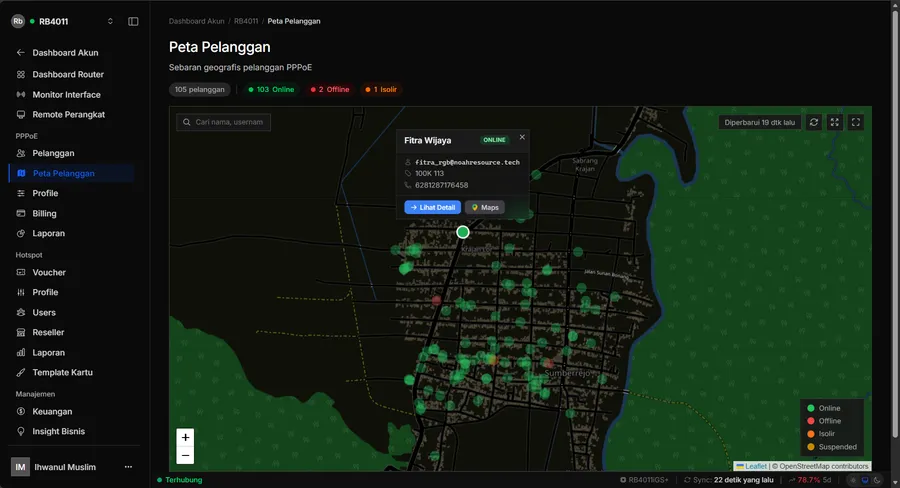Click the Online legend color dot
The height and width of the screenshot is (488, 900).
click(810, 408)
